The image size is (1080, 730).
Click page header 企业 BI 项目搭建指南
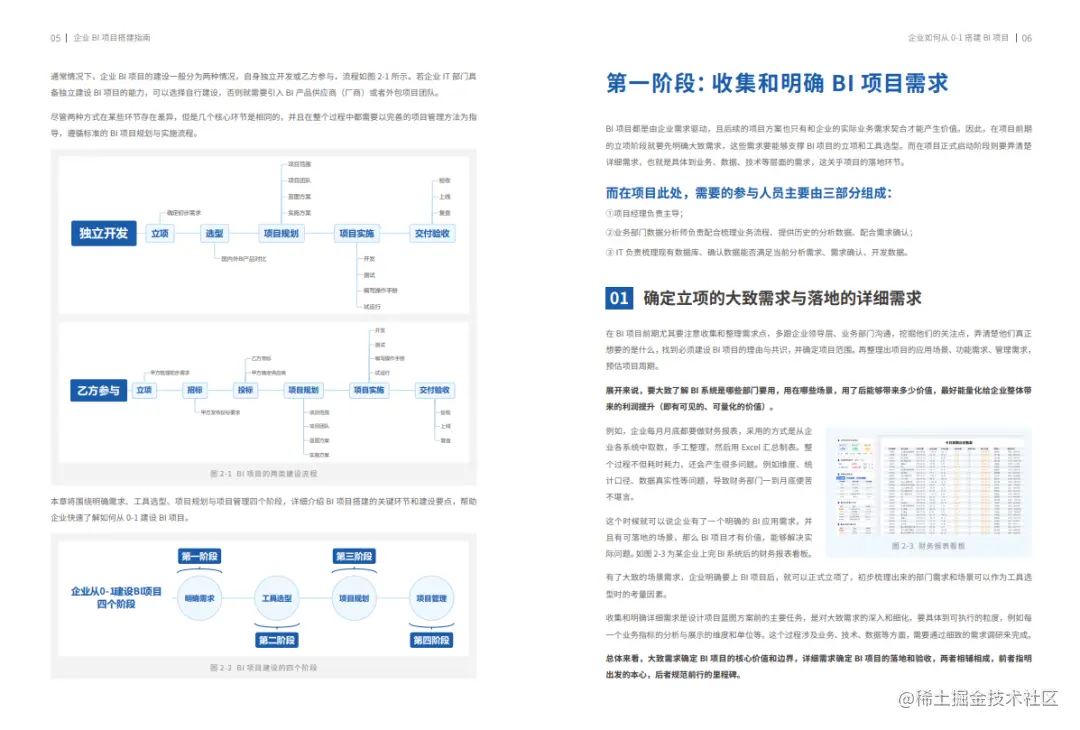pyautogui.click(x=112, y=38)
